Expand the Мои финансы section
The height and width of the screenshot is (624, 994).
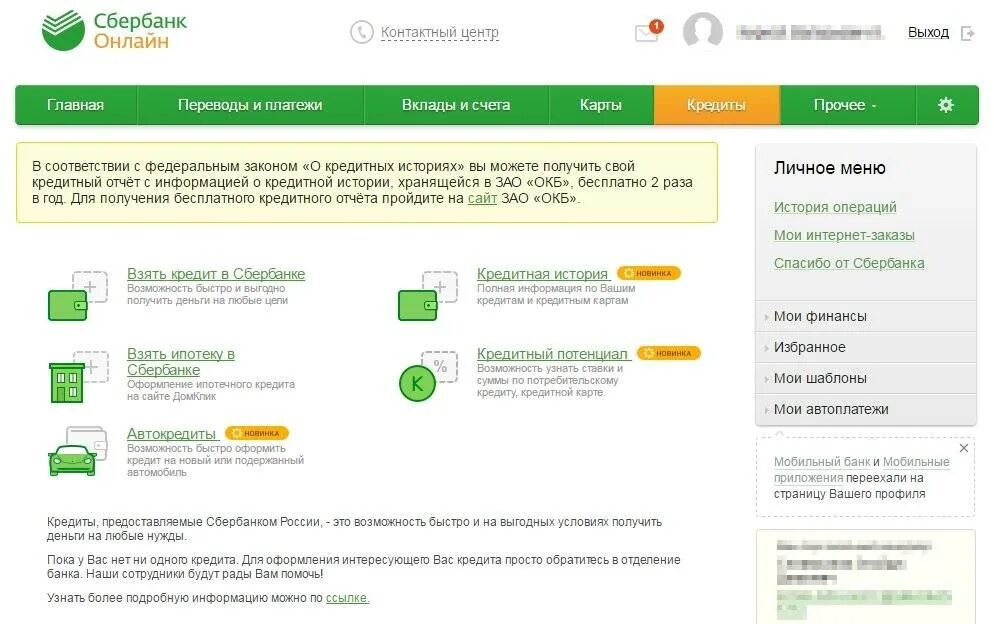click(865, 316)
